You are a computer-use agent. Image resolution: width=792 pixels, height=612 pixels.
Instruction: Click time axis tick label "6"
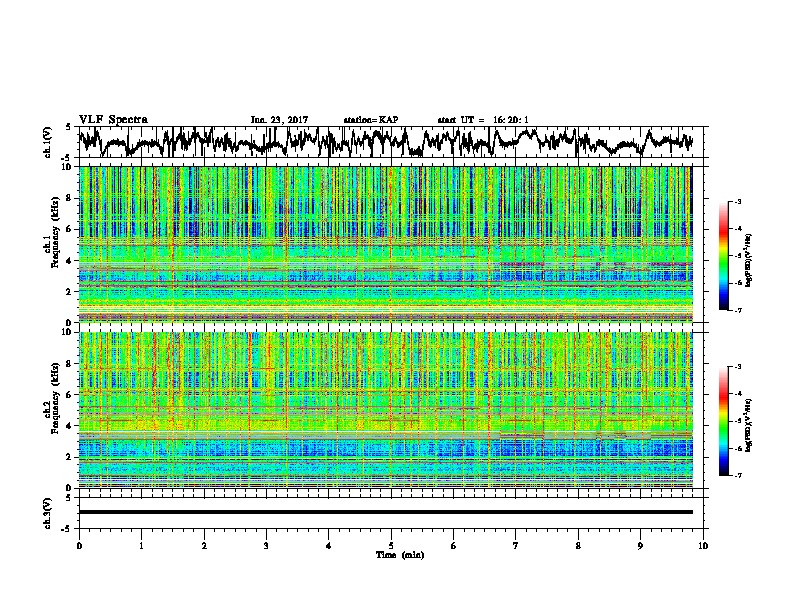(453, 546)
